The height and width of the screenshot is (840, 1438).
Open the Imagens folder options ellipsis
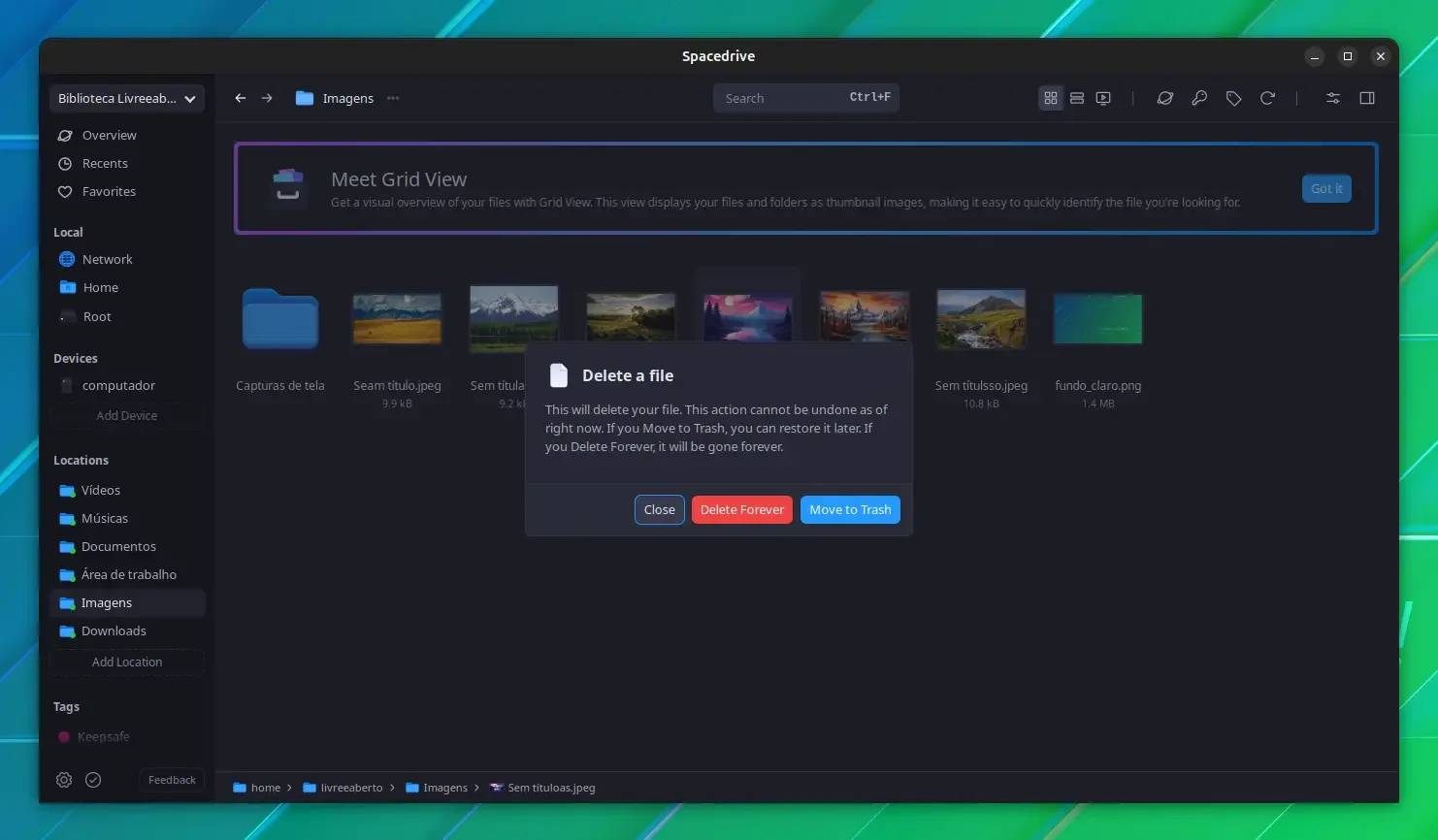(393, 98)
